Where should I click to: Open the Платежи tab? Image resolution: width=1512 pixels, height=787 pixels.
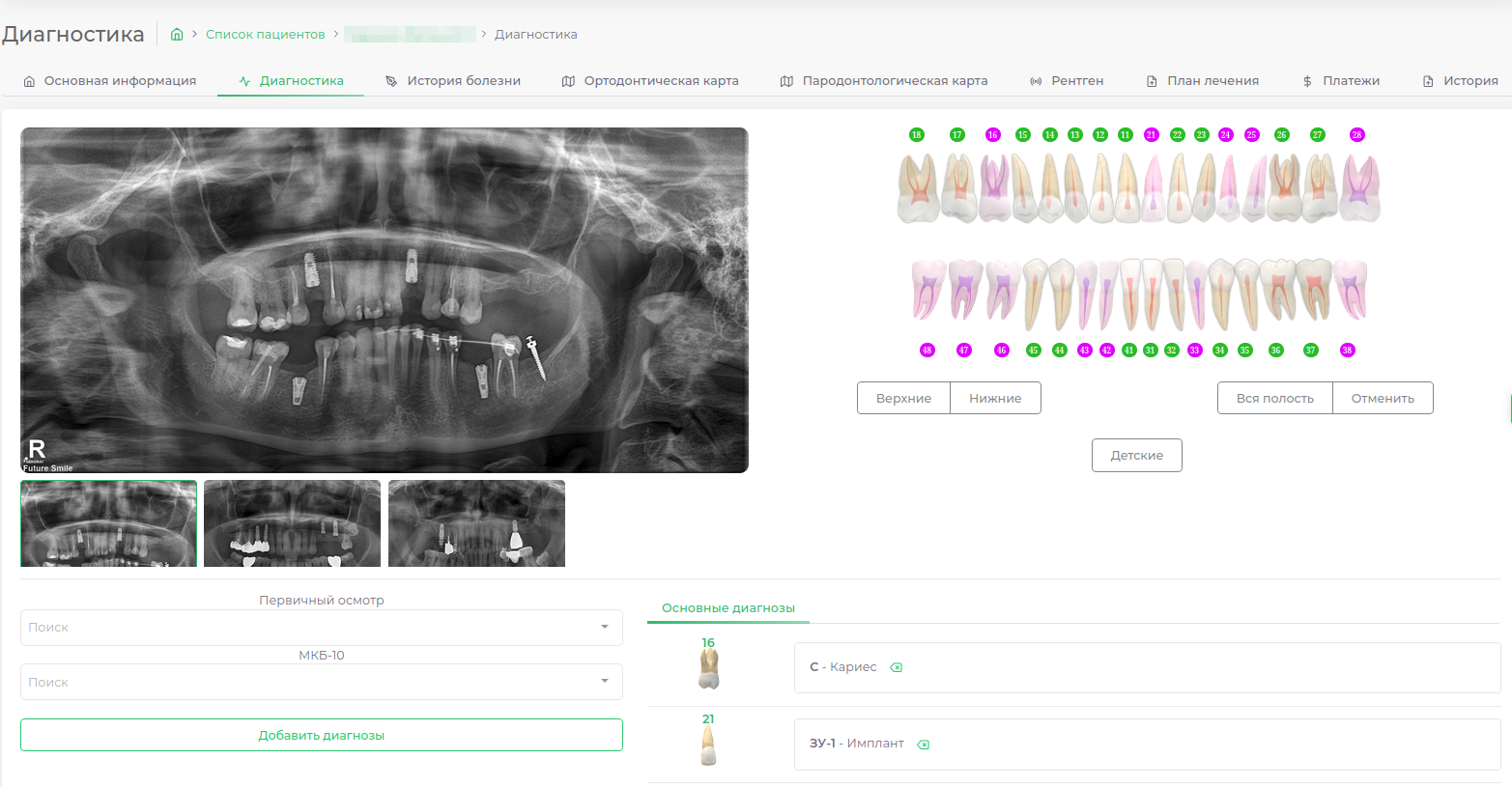(1341, 81)
